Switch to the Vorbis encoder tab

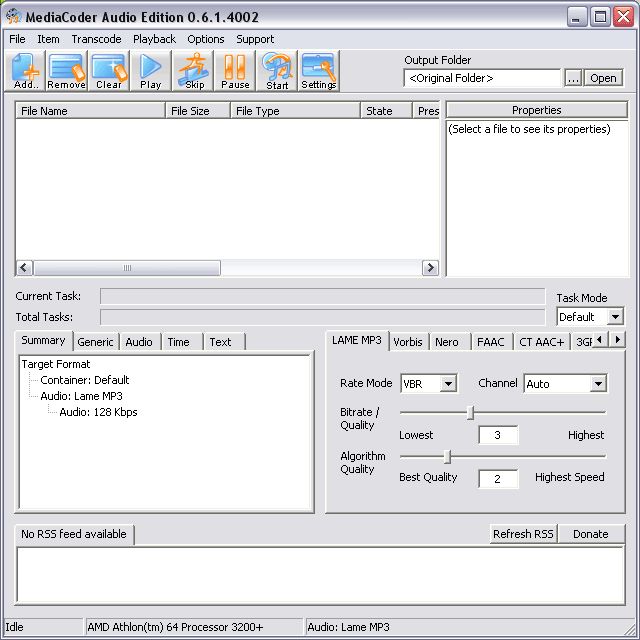(x=408, y=342)
